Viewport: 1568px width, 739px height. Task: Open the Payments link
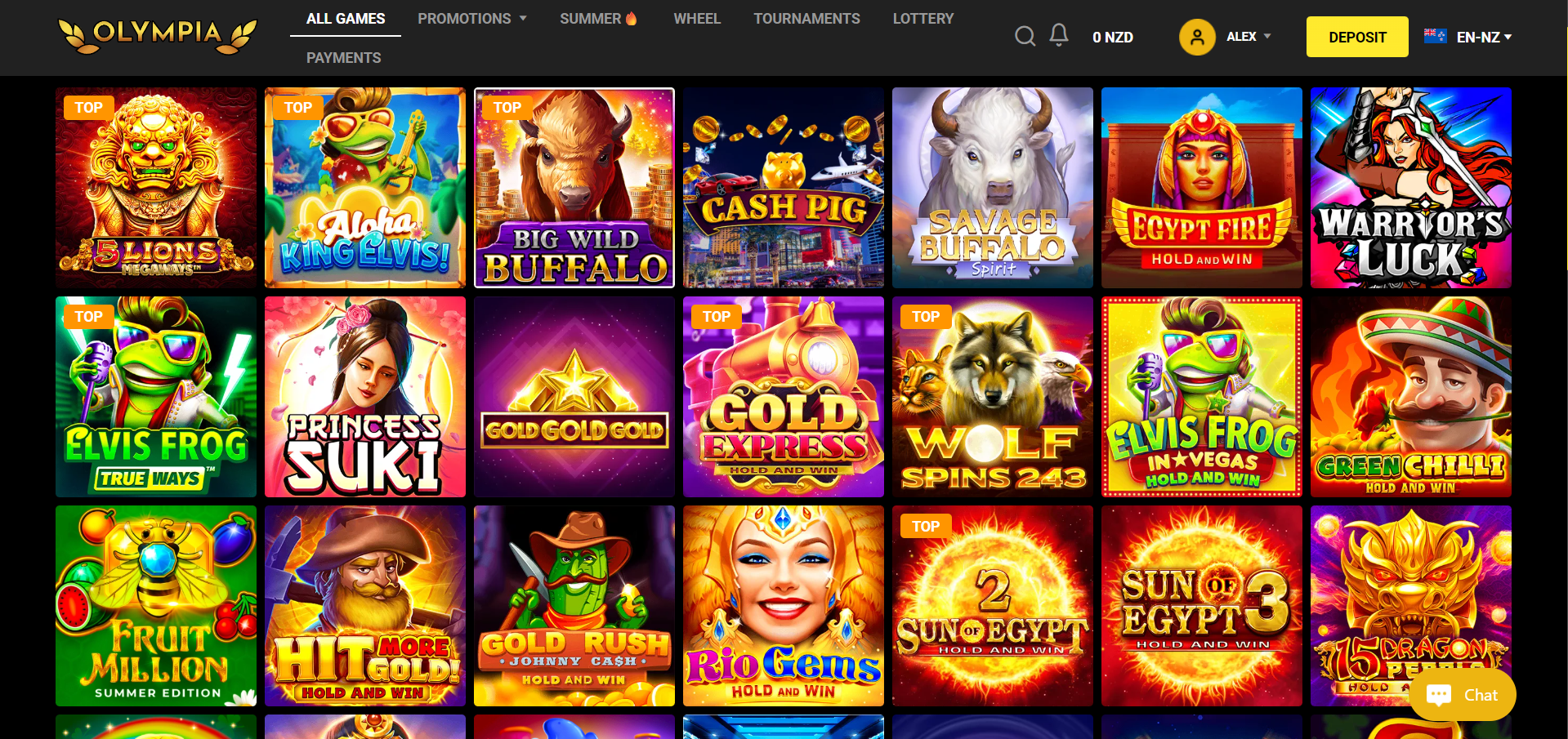(343, 58)
